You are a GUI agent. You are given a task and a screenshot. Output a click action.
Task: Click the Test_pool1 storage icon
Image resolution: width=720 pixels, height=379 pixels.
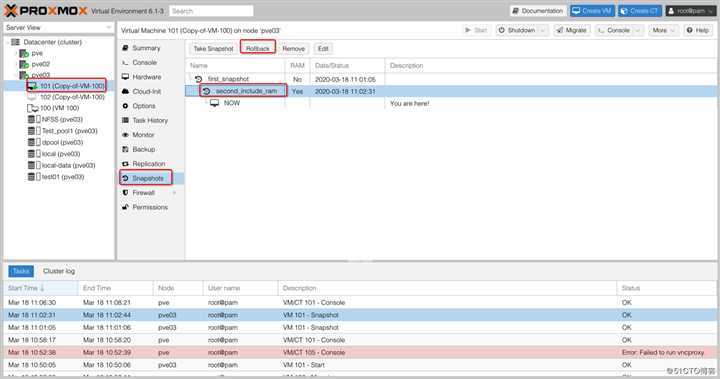point(34,131)
